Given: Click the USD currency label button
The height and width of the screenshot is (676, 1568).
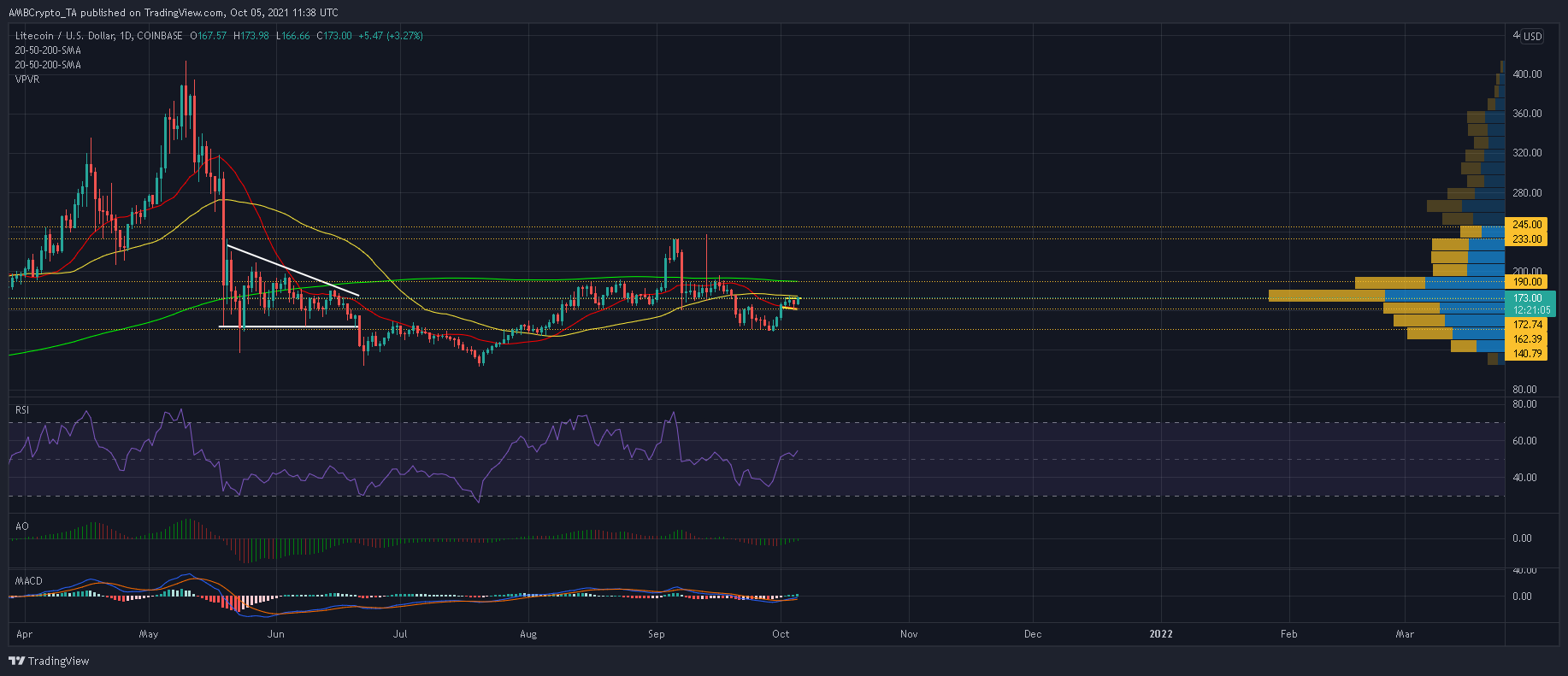Looking at the screenshot, I should tap(1532, 36).
